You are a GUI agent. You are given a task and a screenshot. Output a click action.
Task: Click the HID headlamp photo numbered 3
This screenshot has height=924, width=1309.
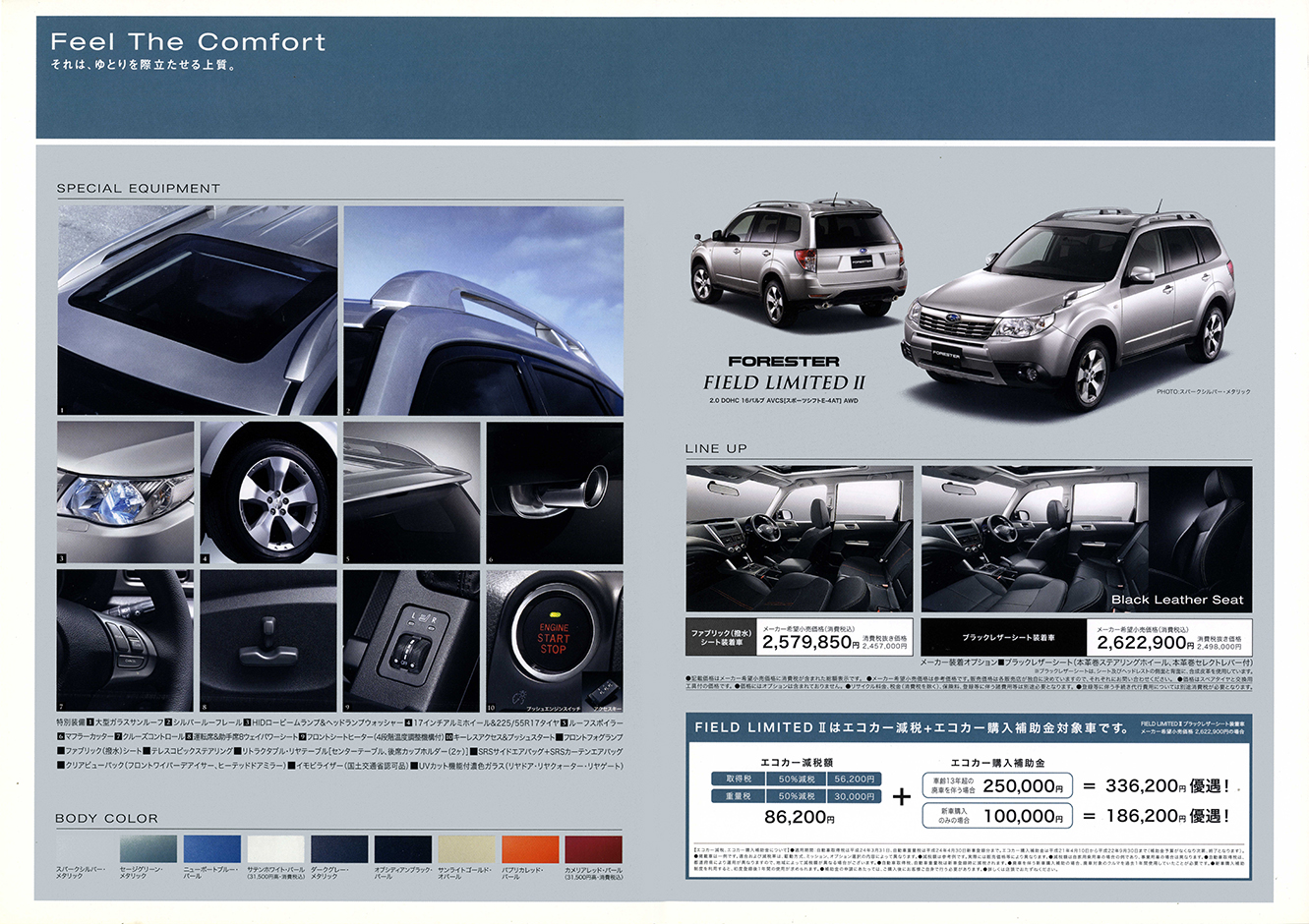[125, 492]
